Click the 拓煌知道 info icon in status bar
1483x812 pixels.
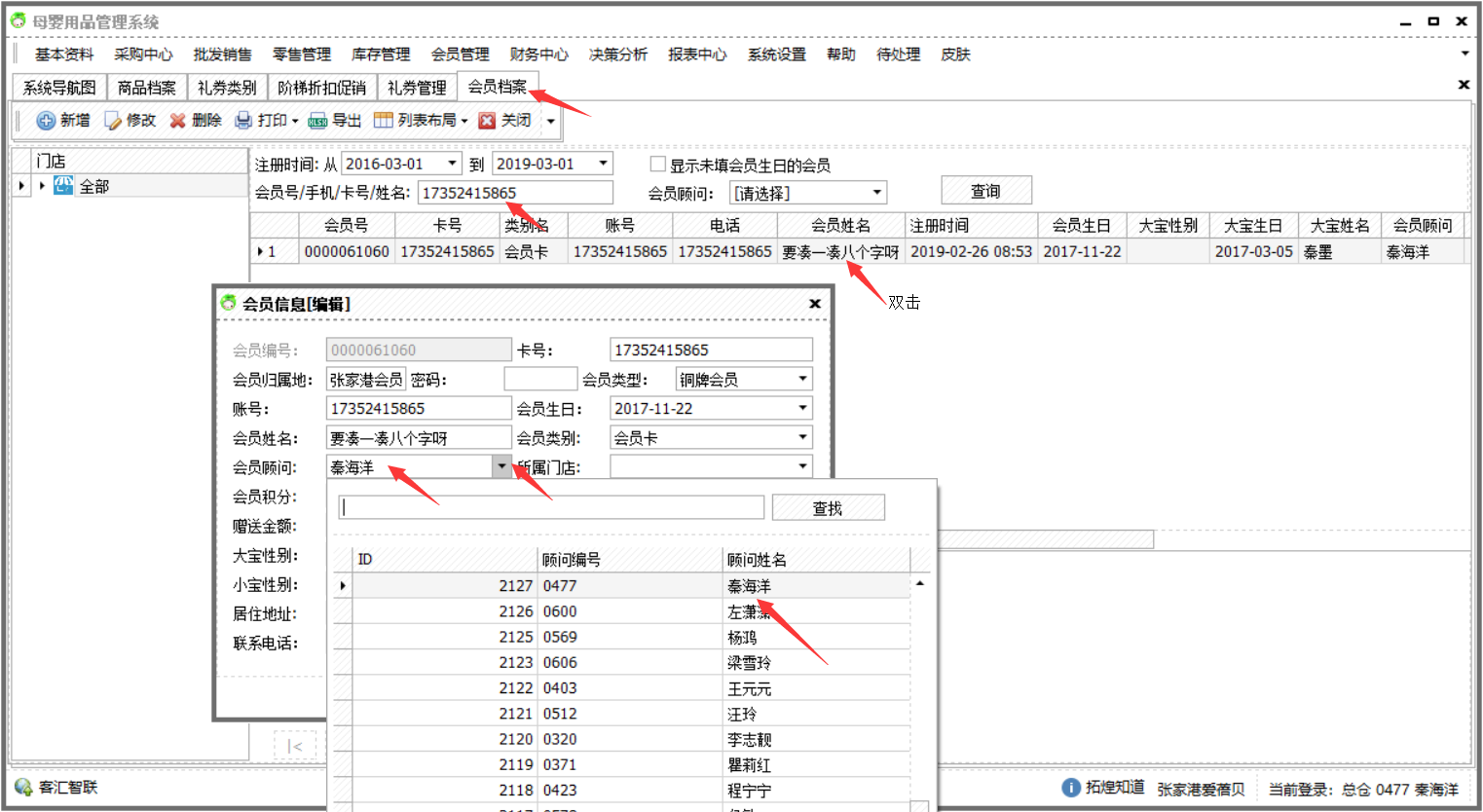(x=1071, y=788)
